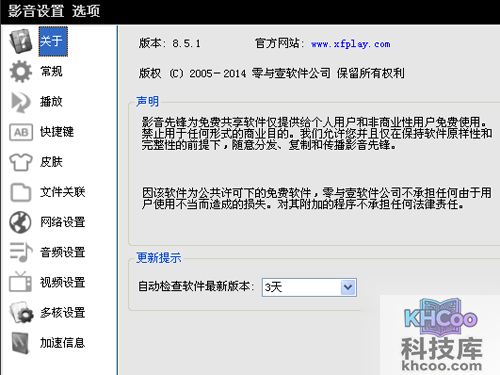Click the 更新提示 group heading
Screen dimensions: 500x375
(159, 258)
